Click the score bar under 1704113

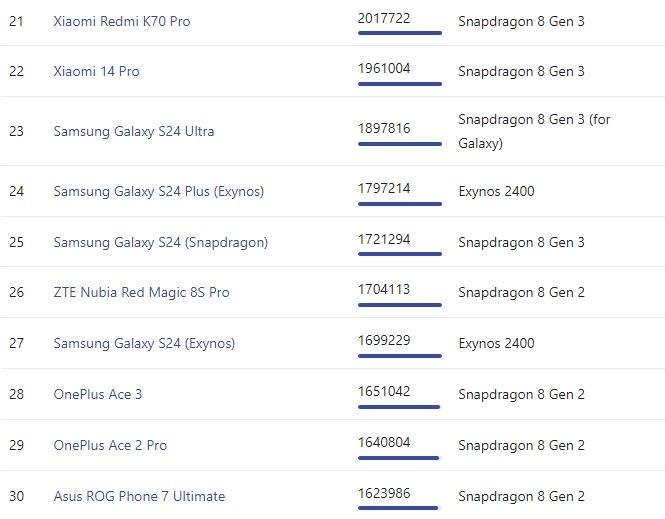pos(400,304)
